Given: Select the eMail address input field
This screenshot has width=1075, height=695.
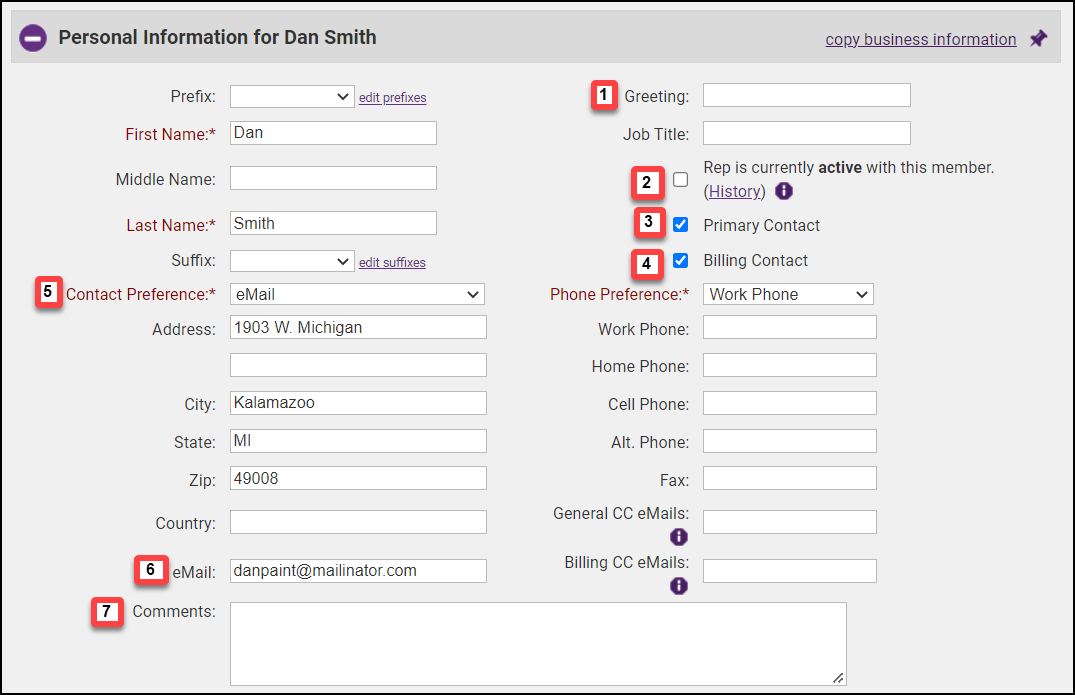Looking at the screenshot, I should pyautogui.click(x=358, y=570).
